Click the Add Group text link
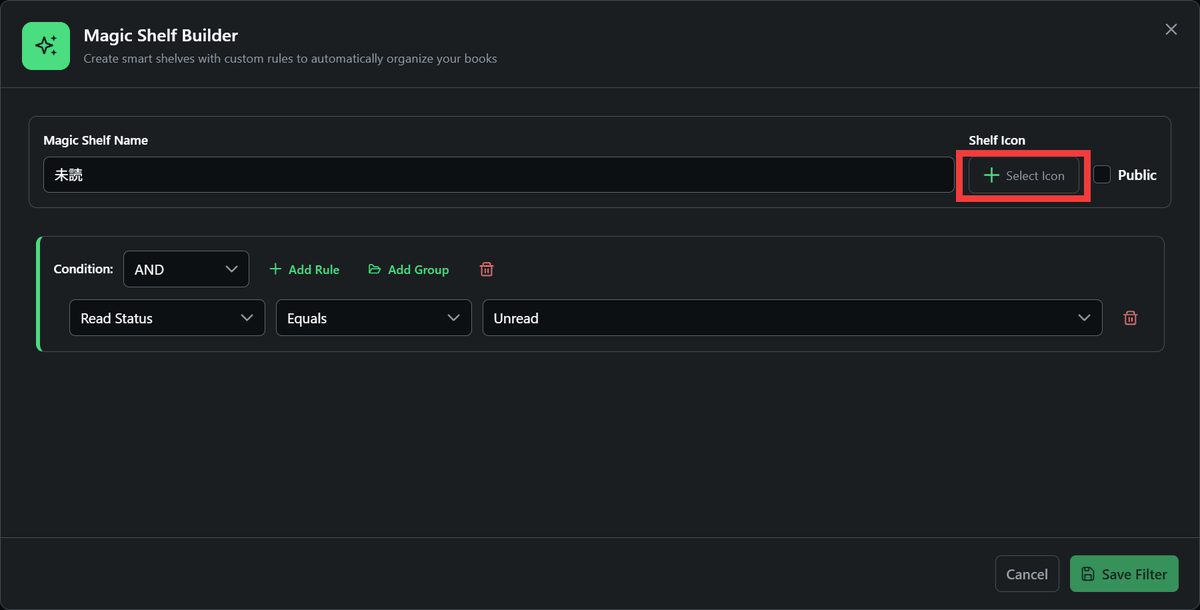The height and width of the screenshot is (610, 1200). pos(418,270)
